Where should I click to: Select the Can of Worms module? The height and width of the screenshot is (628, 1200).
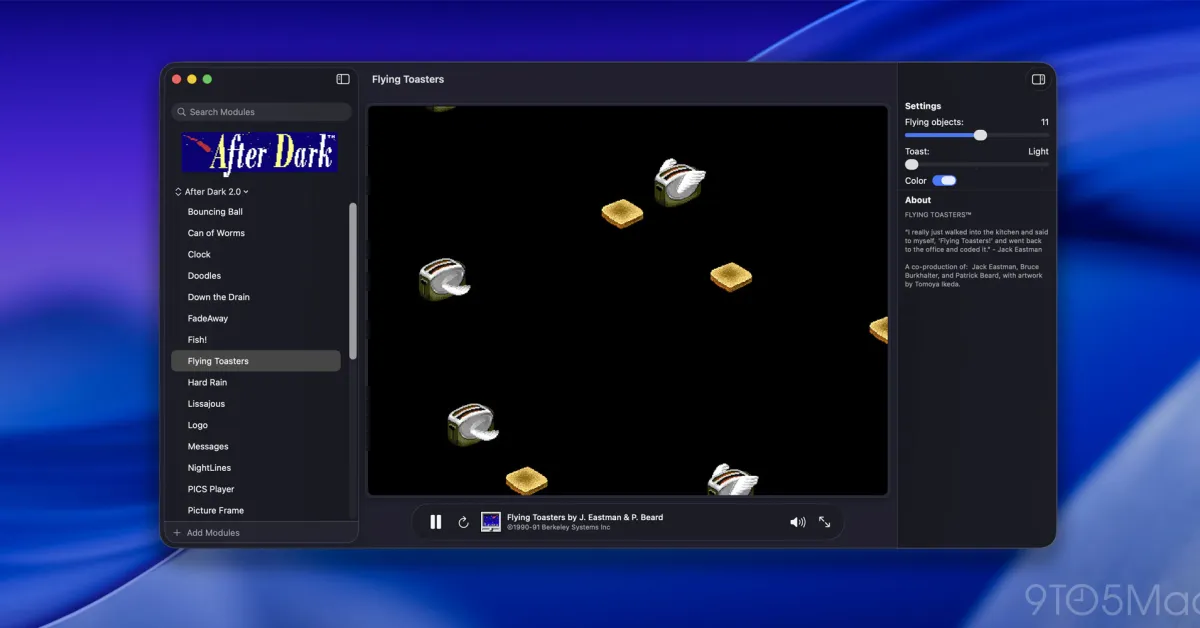click(x=256, y=233)
